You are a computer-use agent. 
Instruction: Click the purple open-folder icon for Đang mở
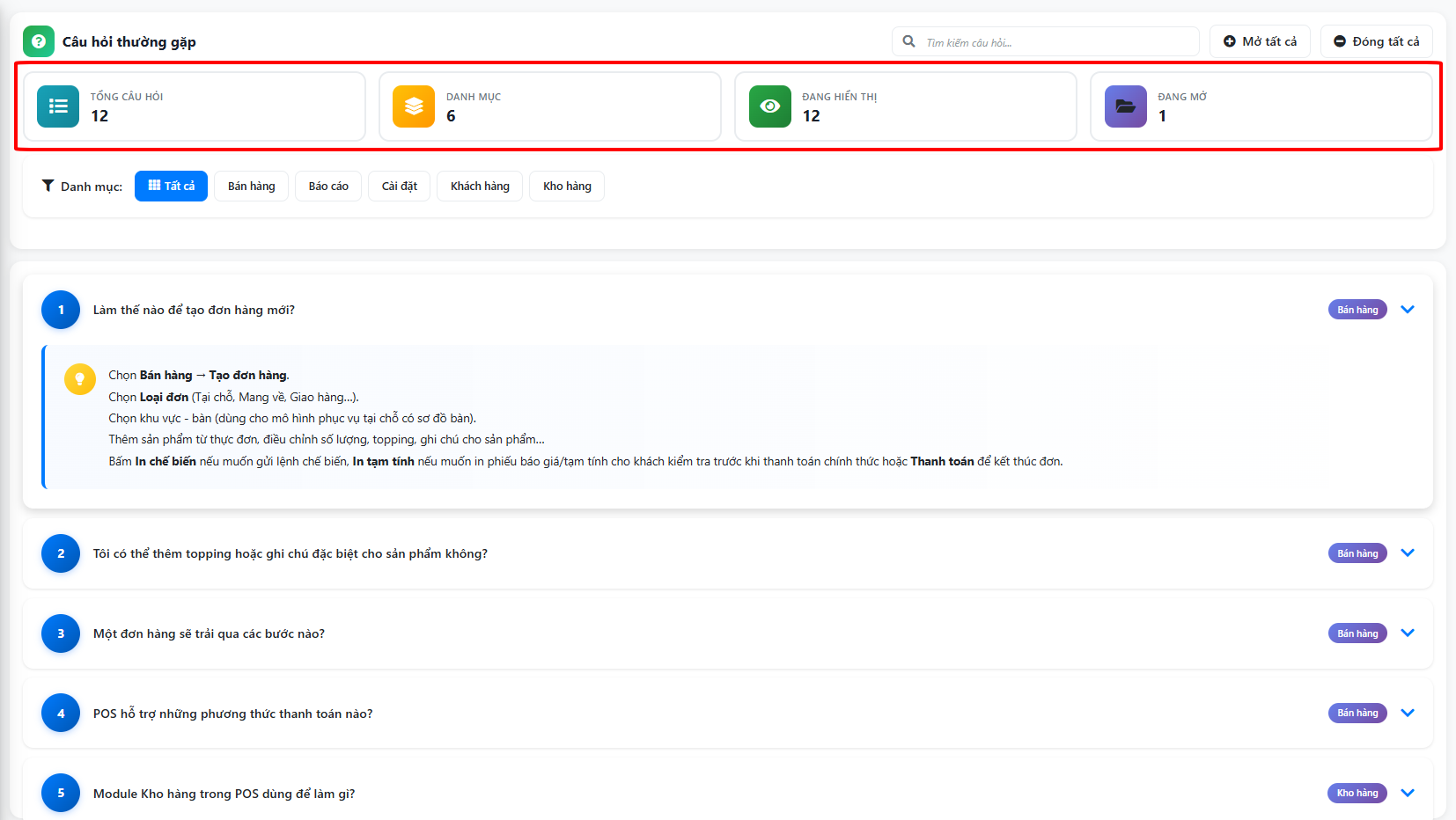(1125, 106)
